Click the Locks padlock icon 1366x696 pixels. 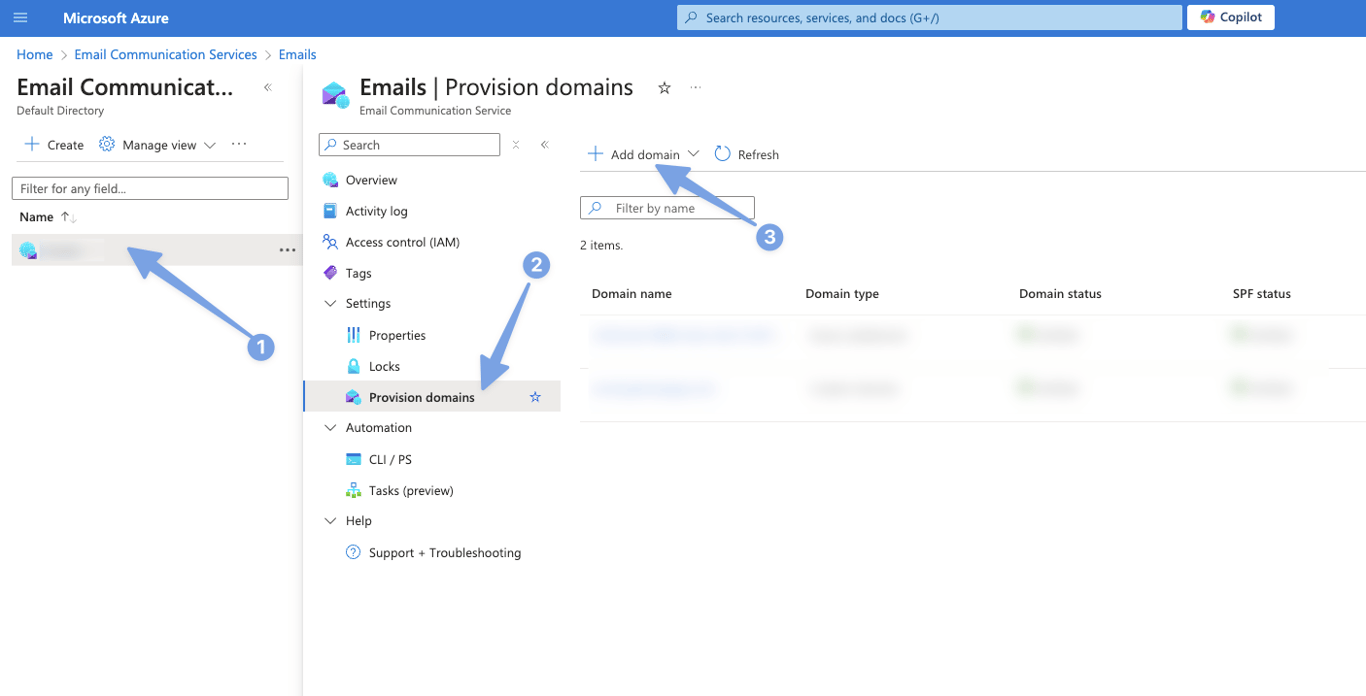353,366
